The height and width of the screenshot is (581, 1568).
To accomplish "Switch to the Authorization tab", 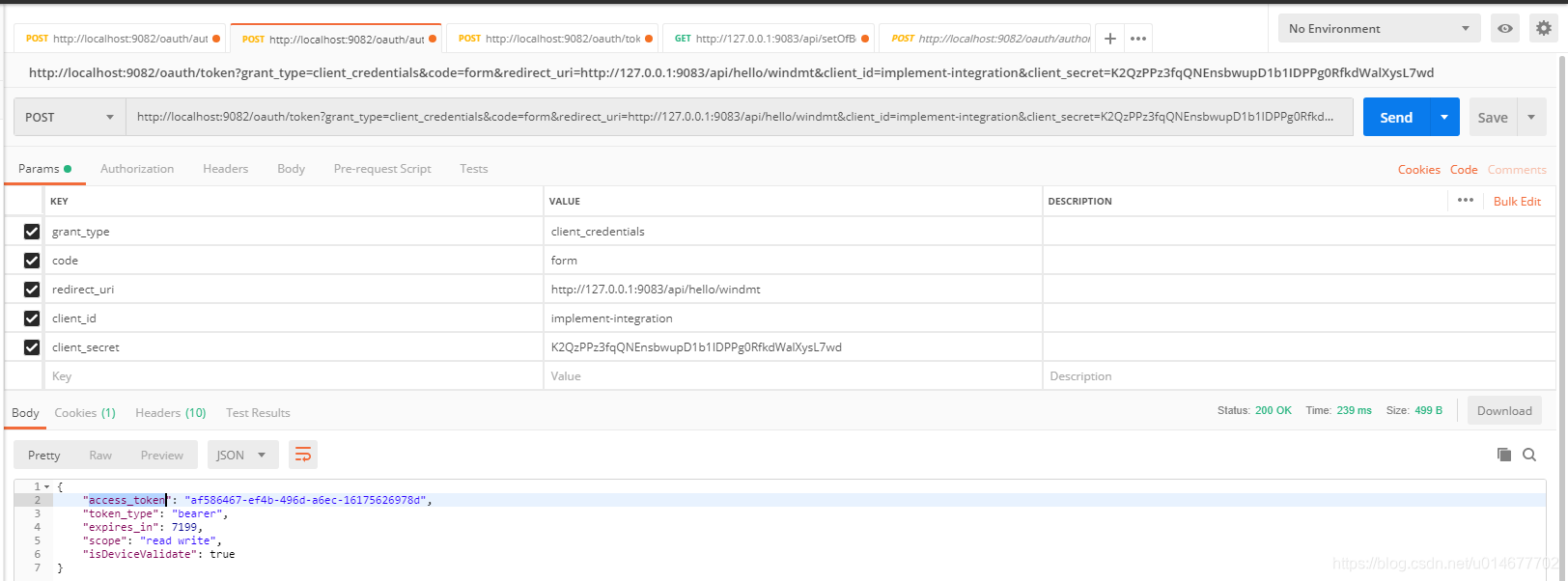I will tap(137, 169).
